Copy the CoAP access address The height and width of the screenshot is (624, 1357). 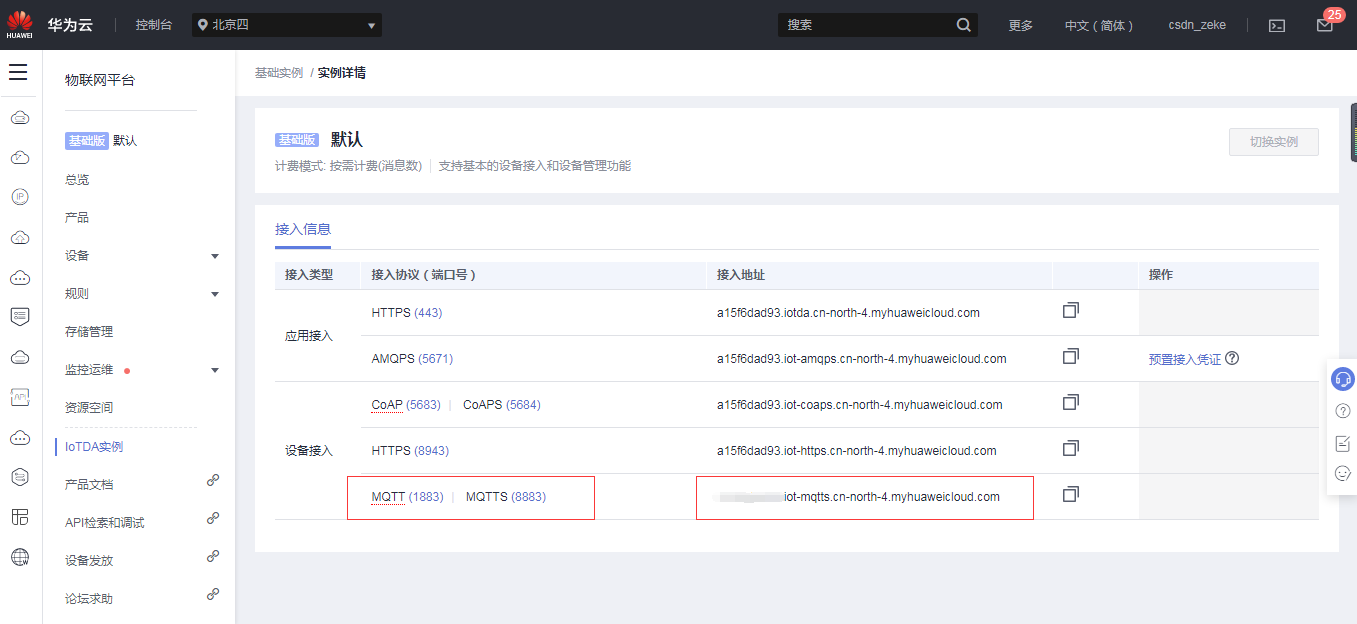point(1070,403)
